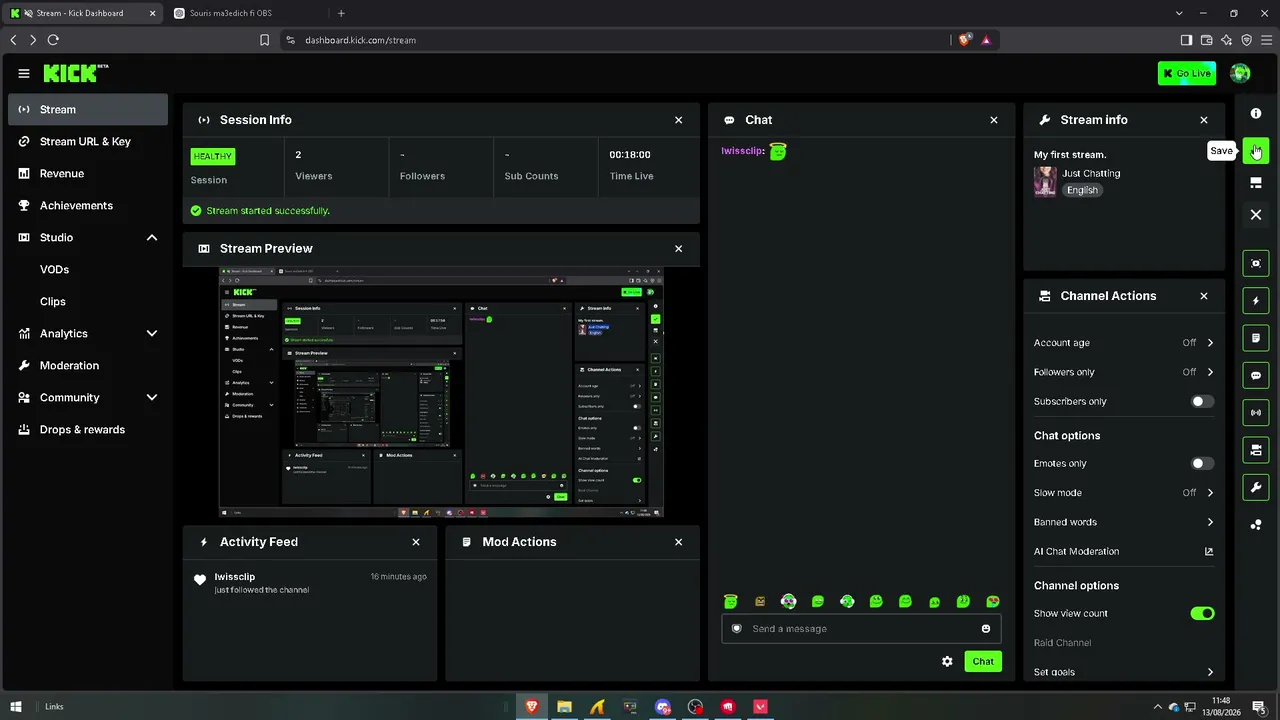The height and width of the screenshot is (720, 1280).
Task: Toggle the Session Info broadcast widget icon
Action: 1256,413
